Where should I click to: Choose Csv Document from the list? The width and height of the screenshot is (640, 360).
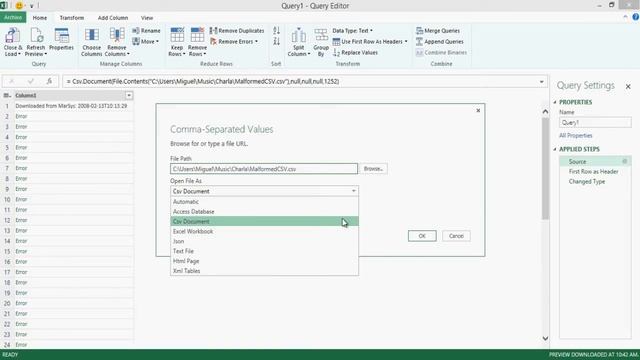[264, 221]
